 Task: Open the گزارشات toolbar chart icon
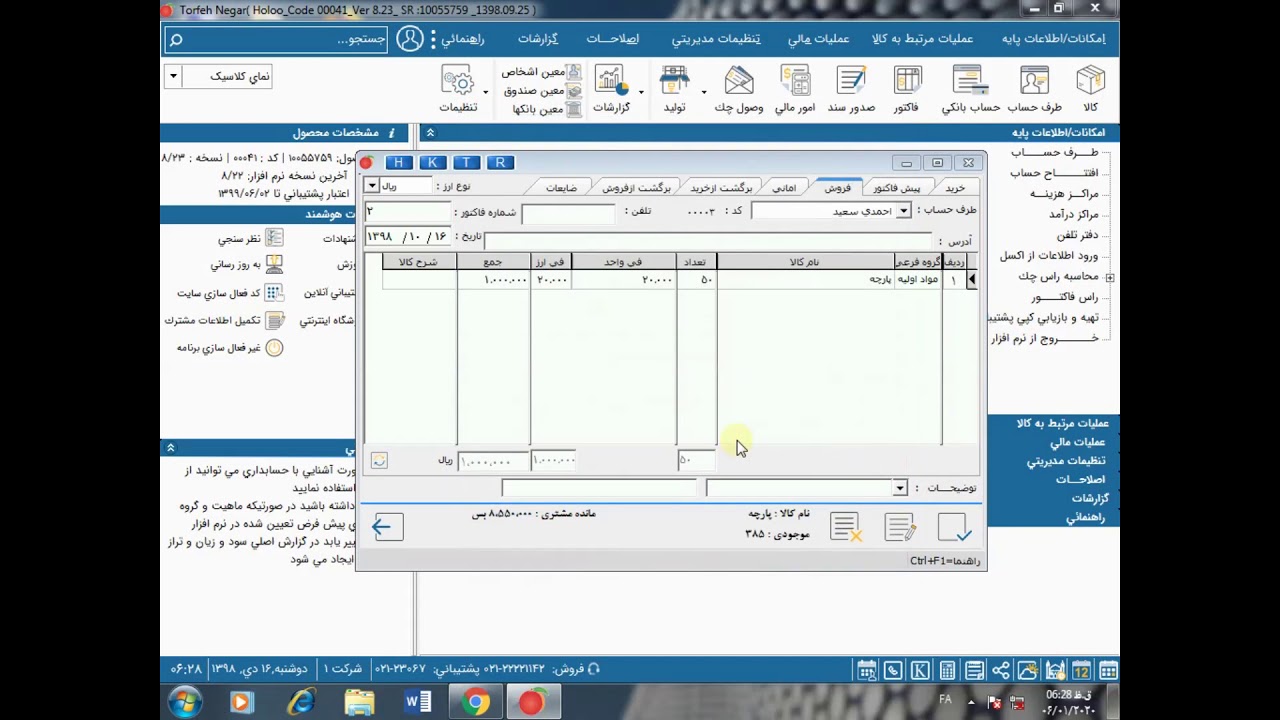pos(611,88)
